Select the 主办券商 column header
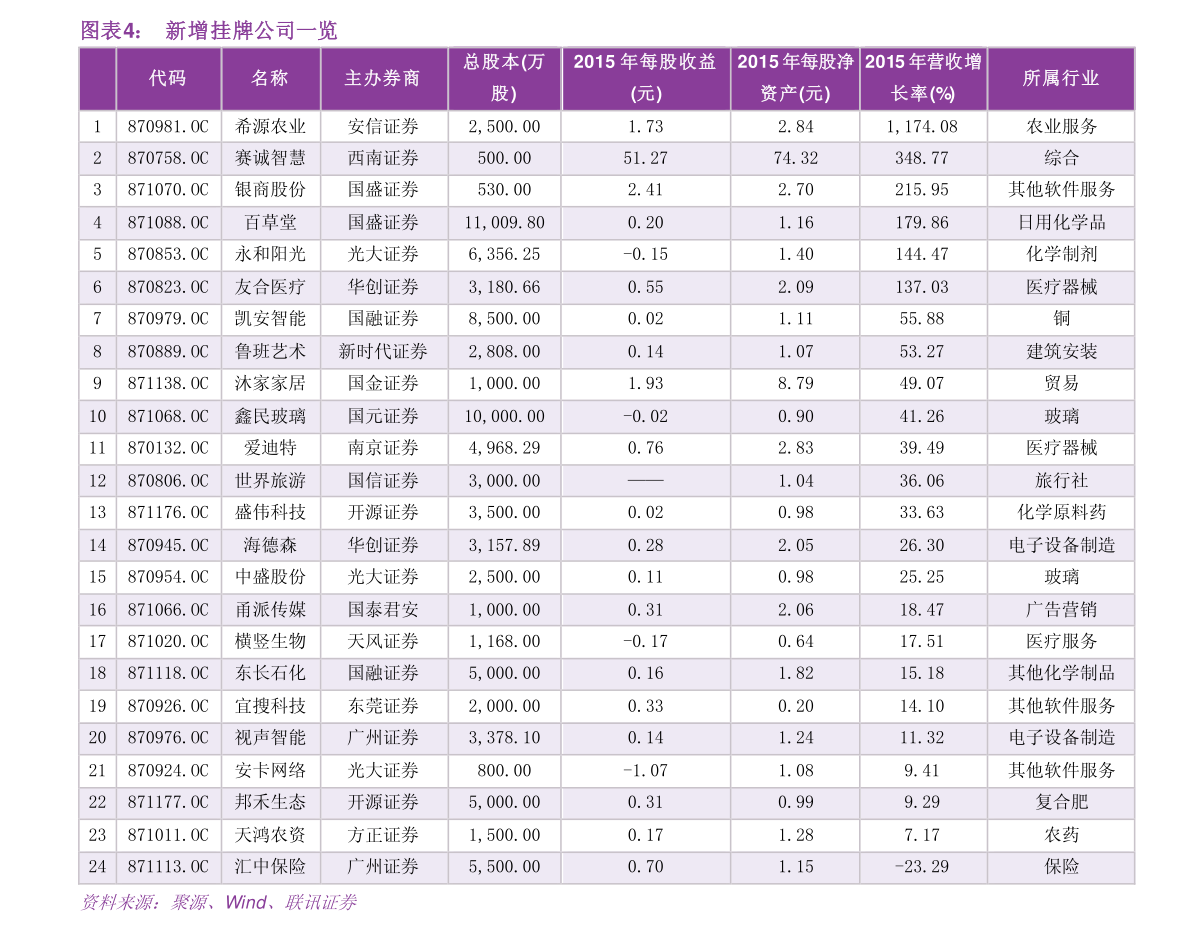Viewport: 1191px width, 933px height. pyautogui.click(x=383, y=78)
